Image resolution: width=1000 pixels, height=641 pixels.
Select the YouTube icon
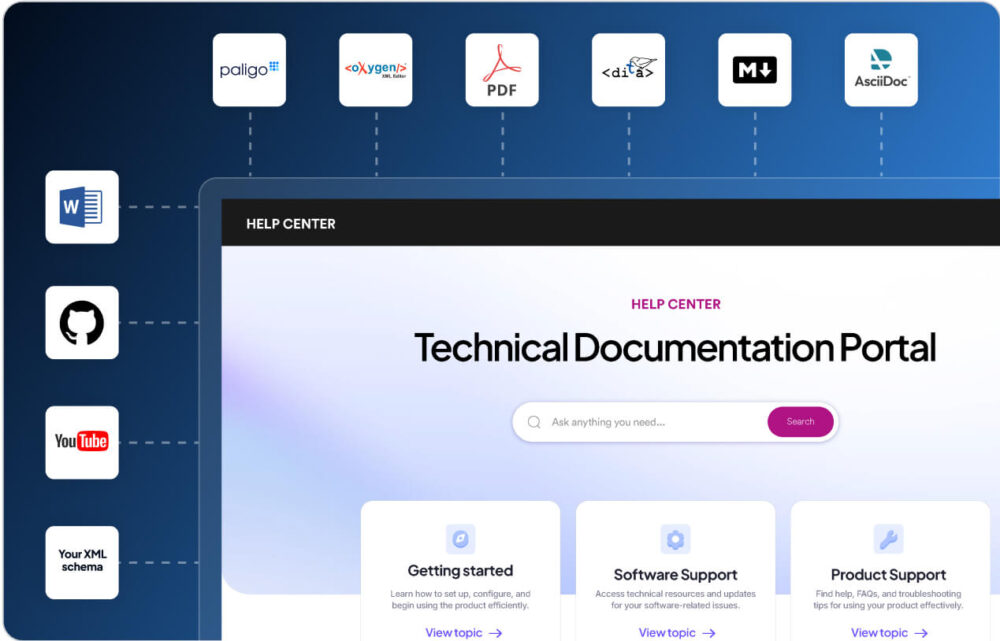tap(82, 441)
